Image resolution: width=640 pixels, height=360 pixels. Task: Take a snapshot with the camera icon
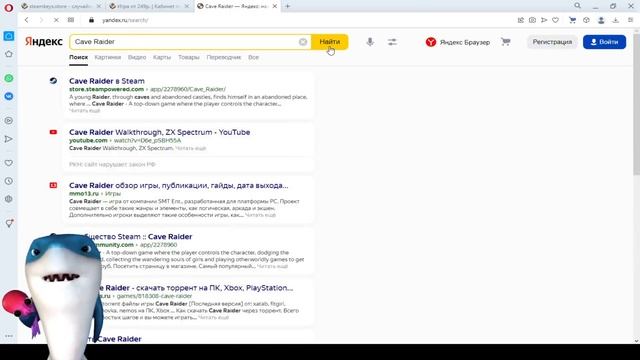click(532, 20)
